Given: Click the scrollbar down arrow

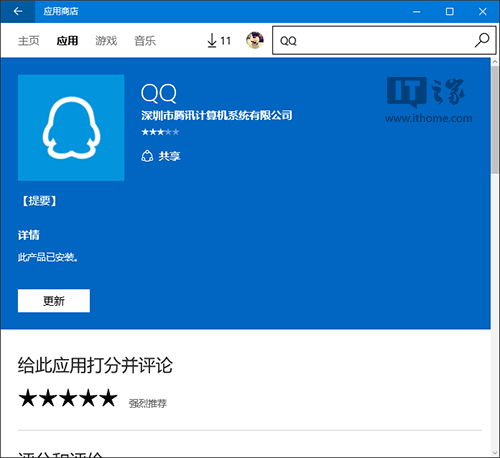Looking at the screenshot, I should (495, 453).
